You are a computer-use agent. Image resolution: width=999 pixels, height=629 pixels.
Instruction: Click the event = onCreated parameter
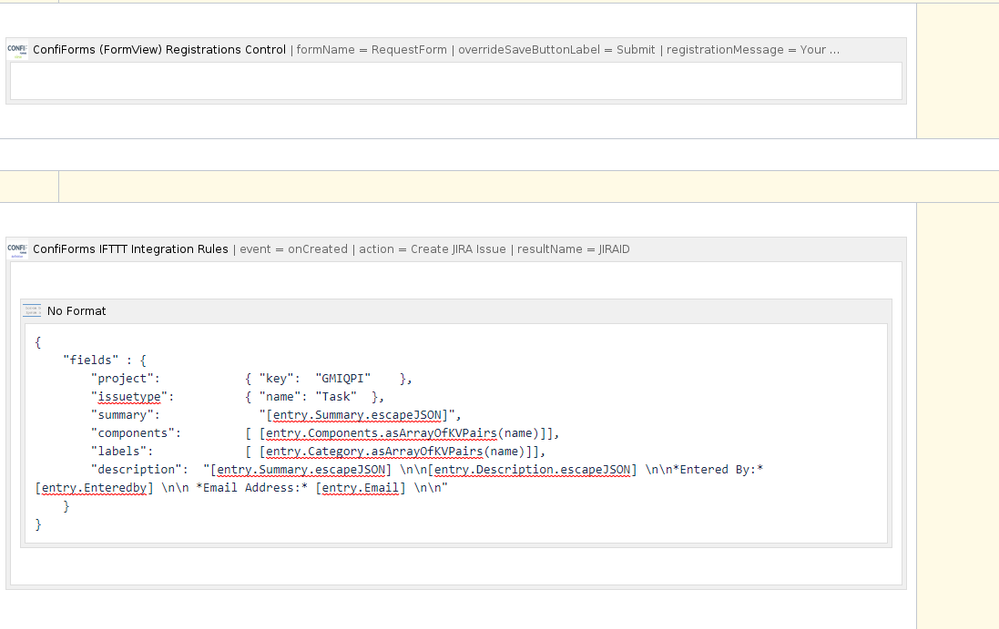[294, 249]
